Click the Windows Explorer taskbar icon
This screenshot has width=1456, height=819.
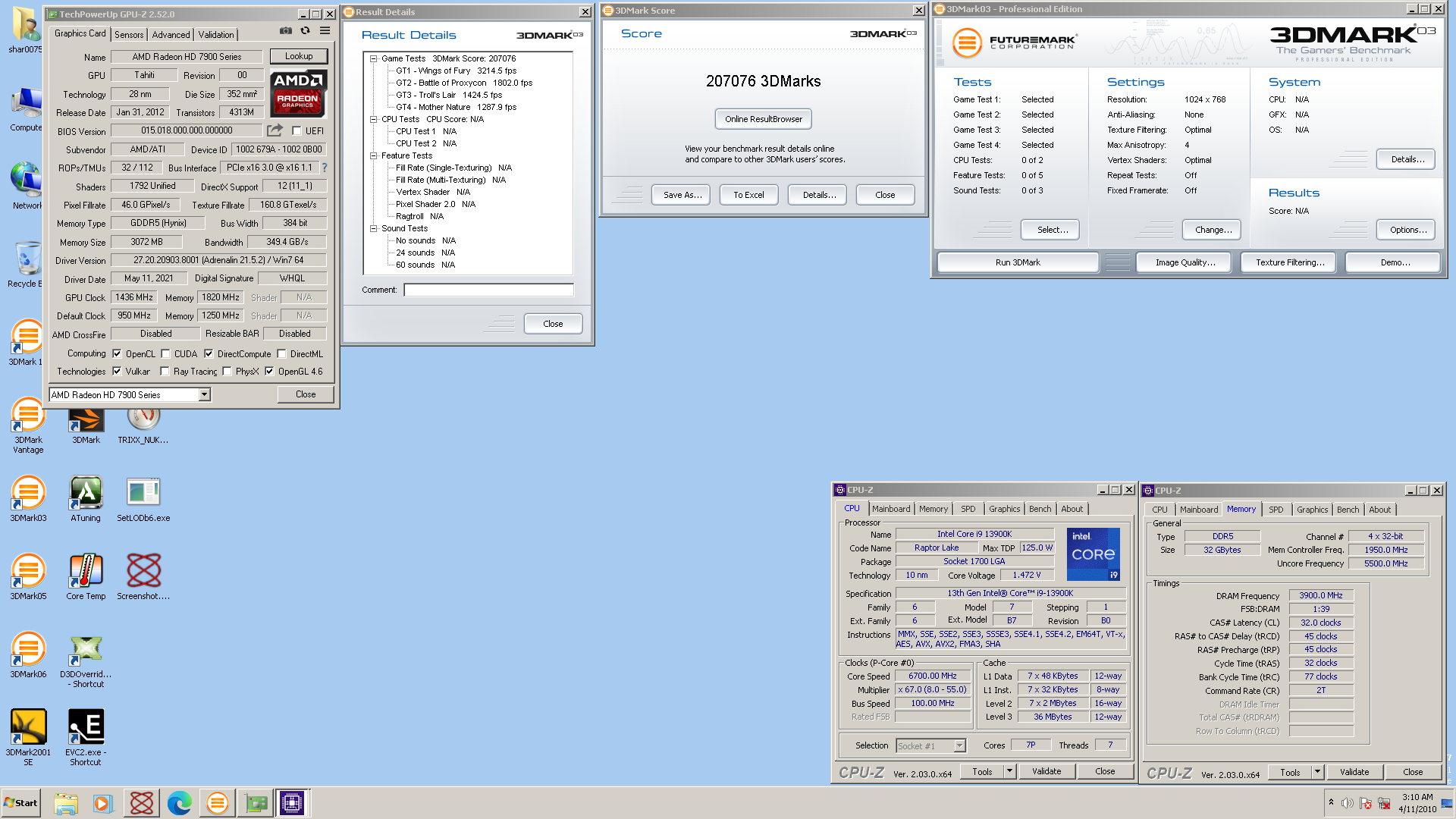[x=66, y=803]
